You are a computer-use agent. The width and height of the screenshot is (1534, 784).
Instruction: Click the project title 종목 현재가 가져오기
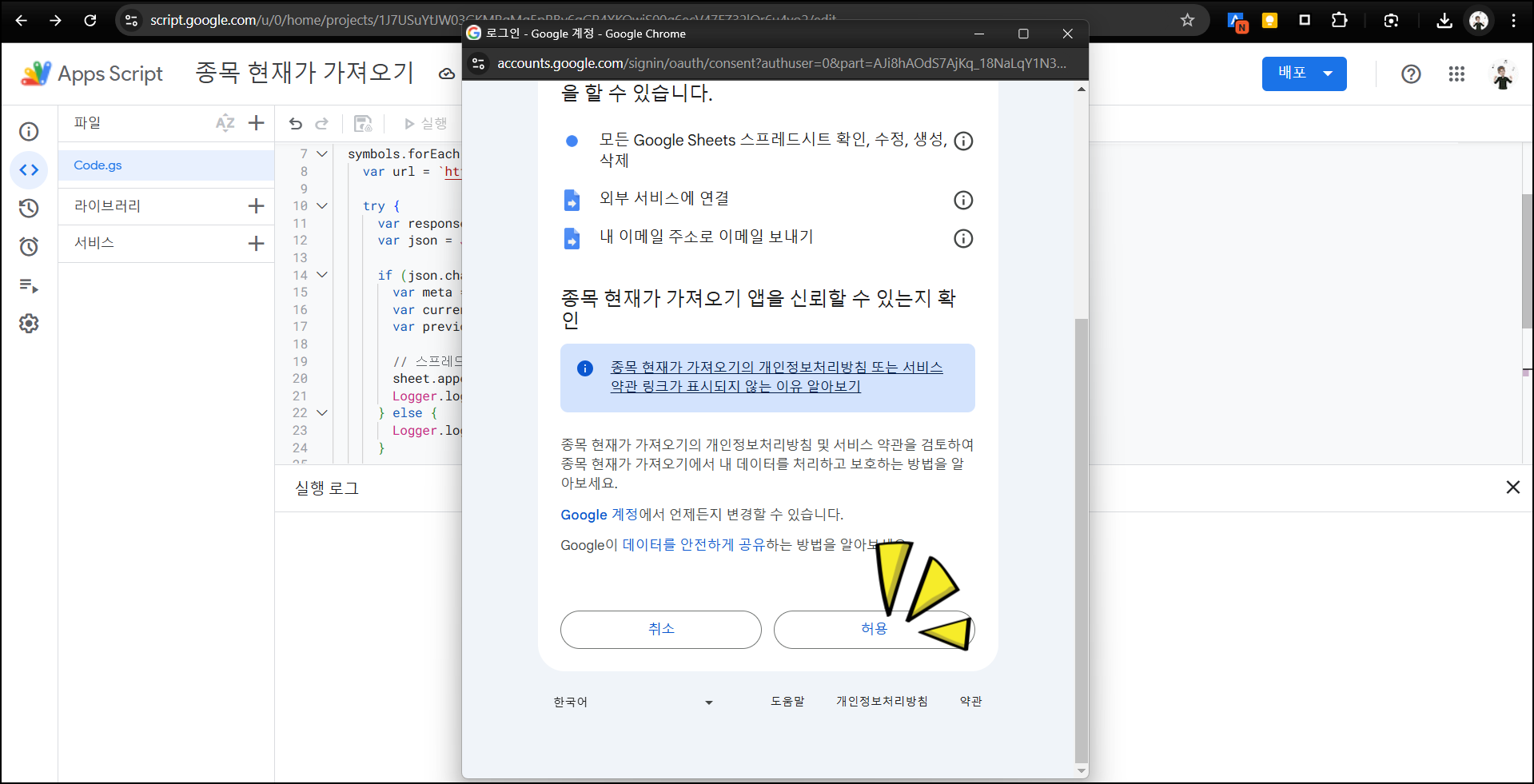pyautogui.click(x=305, y=73)
